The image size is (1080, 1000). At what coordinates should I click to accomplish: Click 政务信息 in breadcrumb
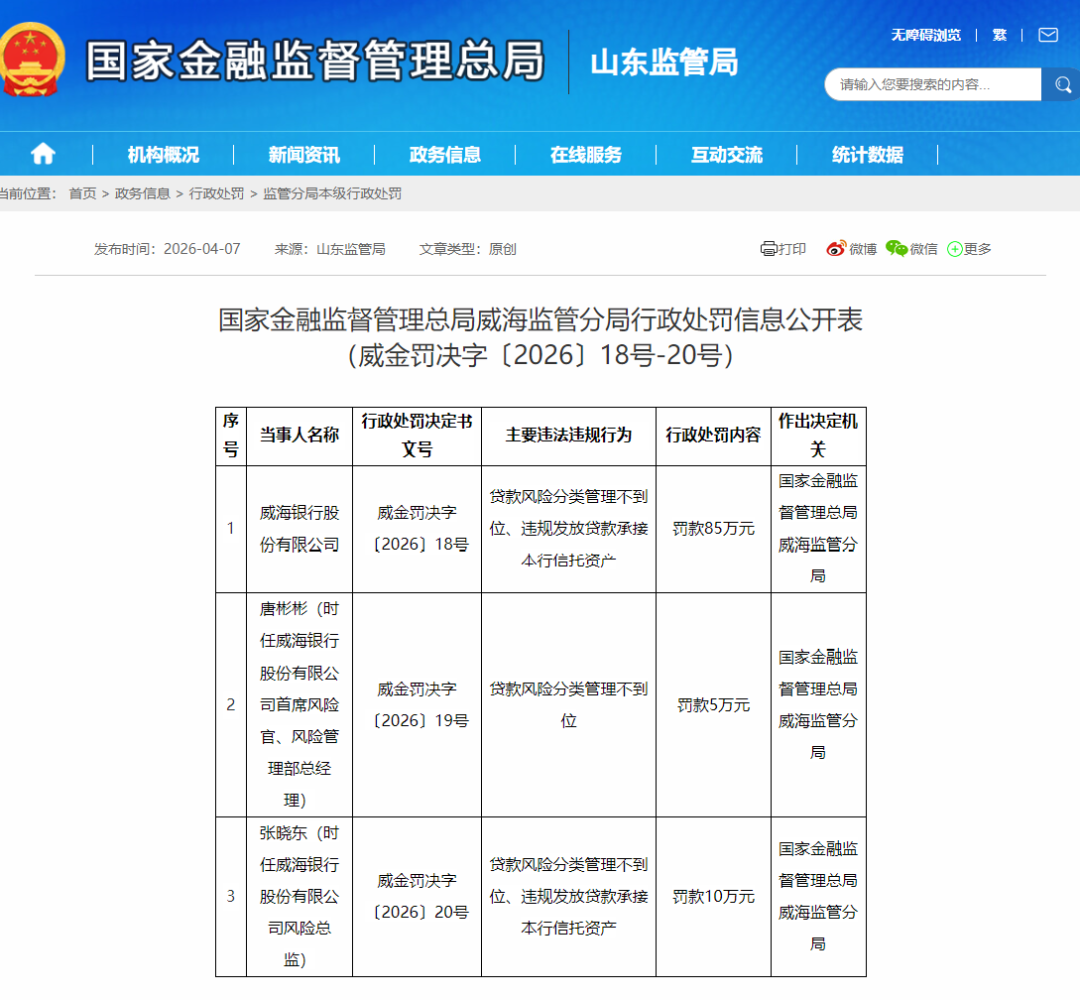(x=143, y=194)
